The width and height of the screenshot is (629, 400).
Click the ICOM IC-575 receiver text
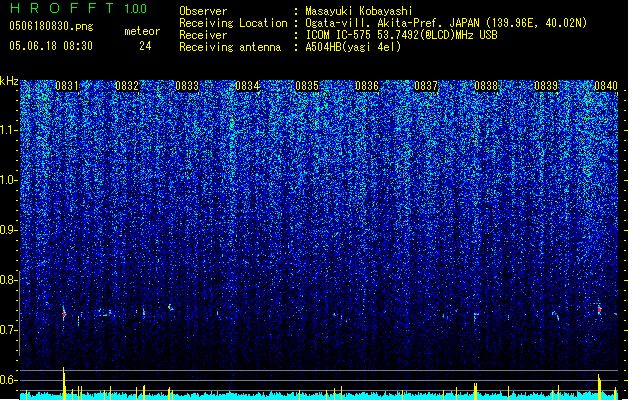pyautogui.click(x=401, y=35)
